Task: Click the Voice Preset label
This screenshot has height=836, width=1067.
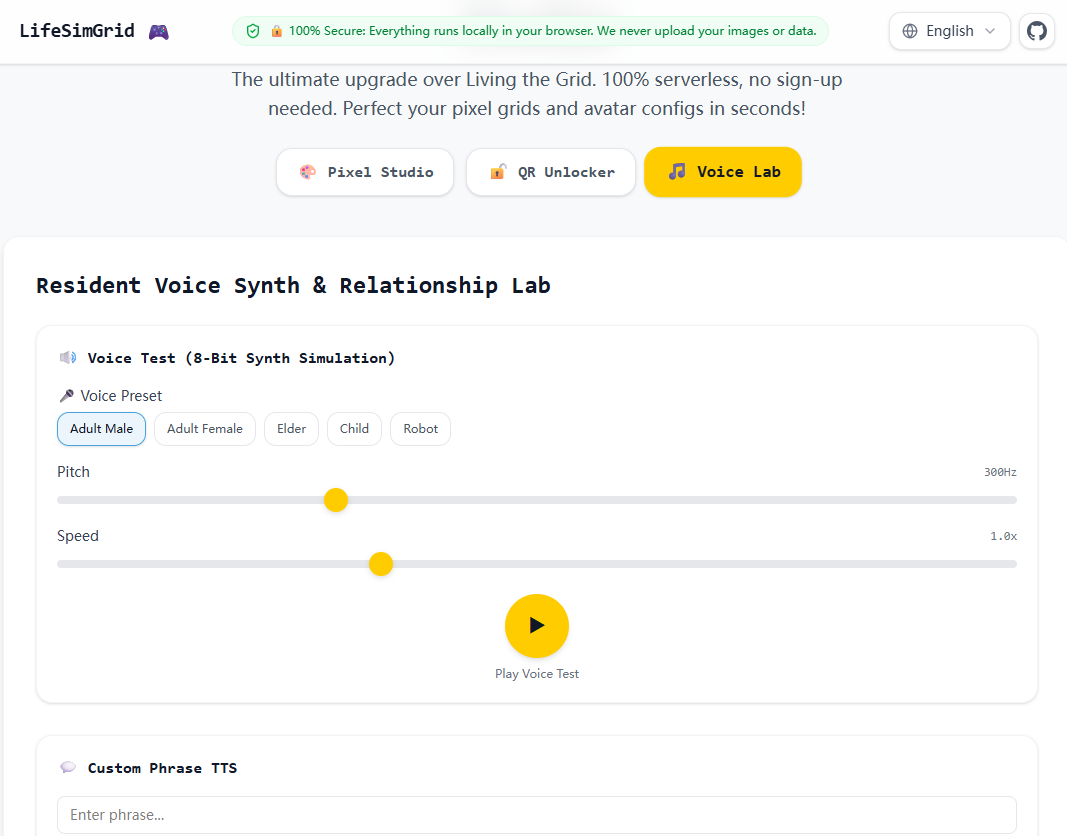Action: pos(121,396)
